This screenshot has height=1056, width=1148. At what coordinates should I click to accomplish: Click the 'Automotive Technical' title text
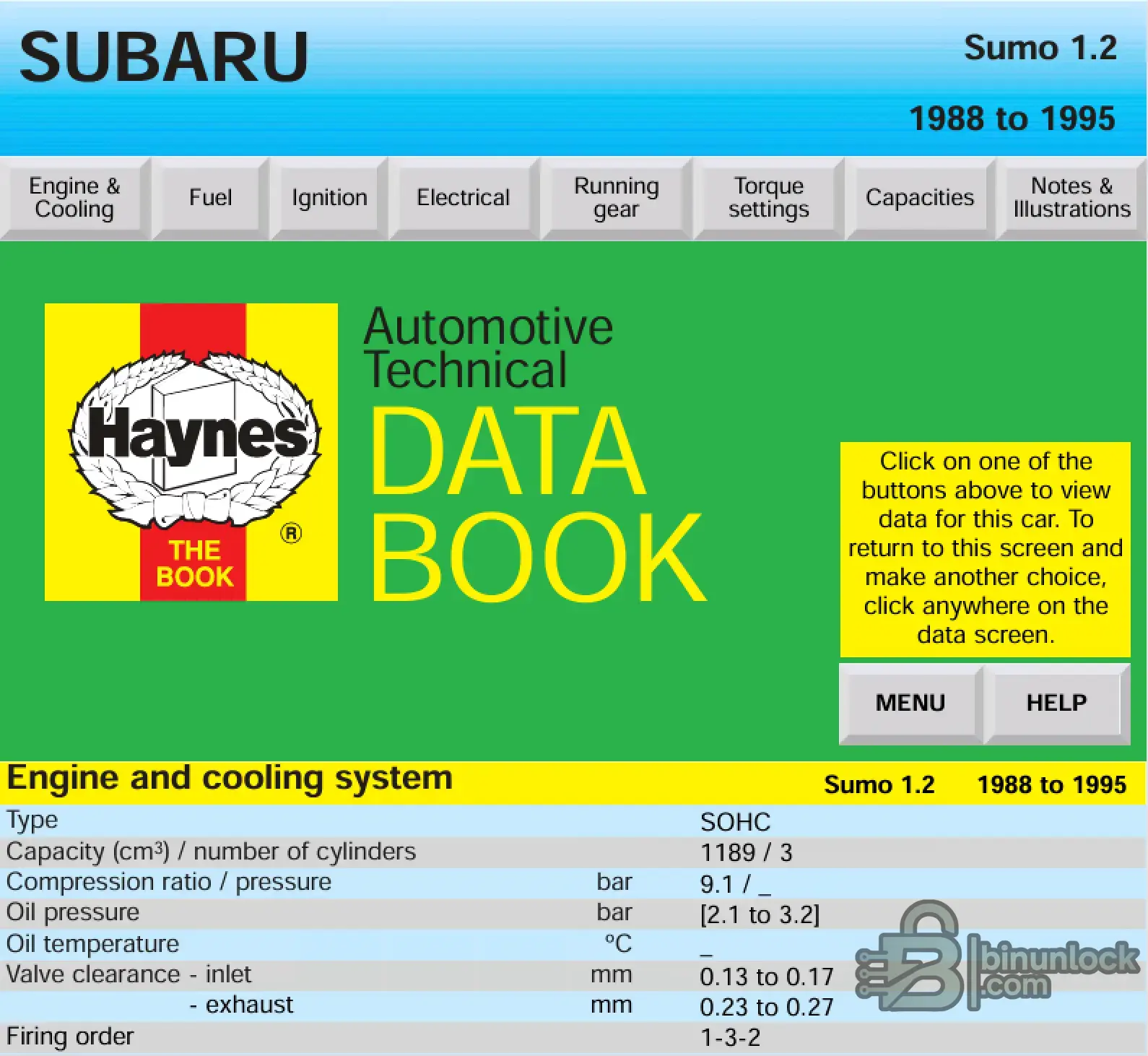tap(489, 348)
